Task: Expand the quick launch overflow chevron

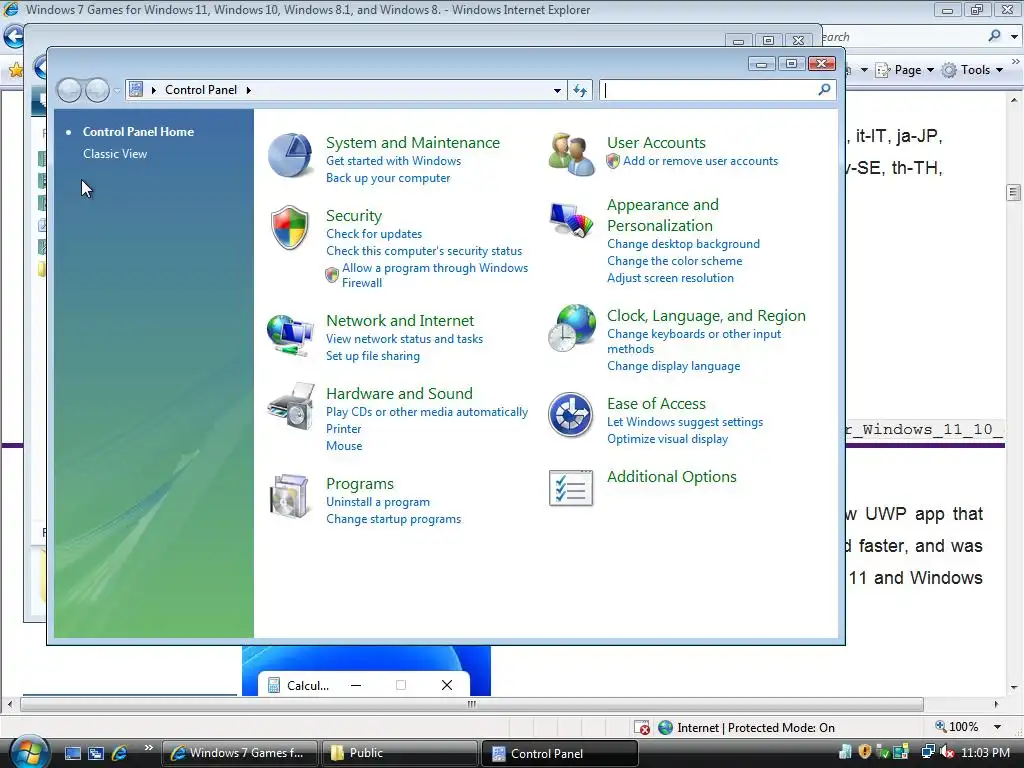Action: (149, 748)
